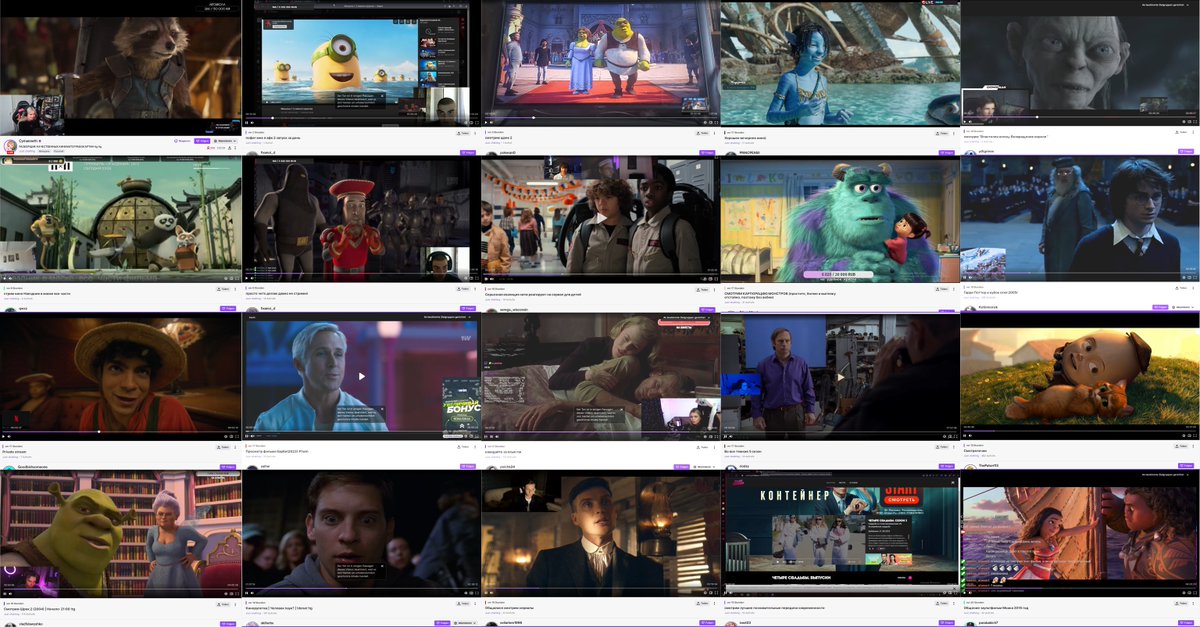The width and height of the screenshot is (1200, 627).
Task: Open 'Смотрим Шрек 2 (2004)' stream title
Action: (40, 609)
